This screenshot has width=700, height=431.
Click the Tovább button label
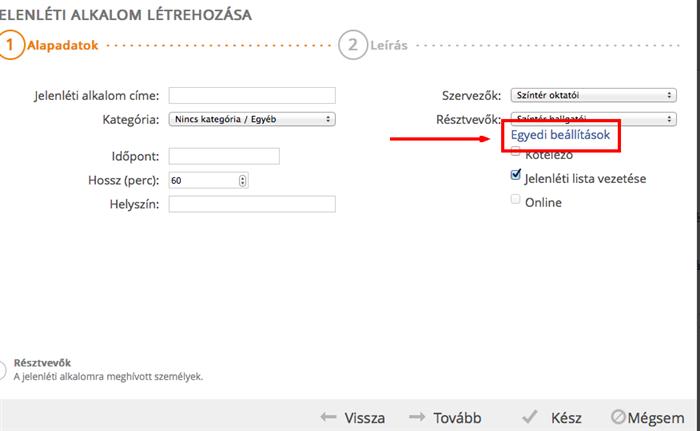[458, 418]
